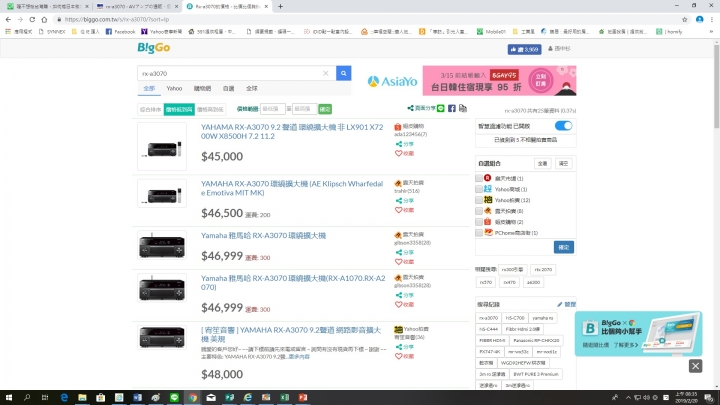The height and width of the screenshot is (405, 720).
Task: Open thumbnail of $45,000 receiver listing
Action: point(162,146)
